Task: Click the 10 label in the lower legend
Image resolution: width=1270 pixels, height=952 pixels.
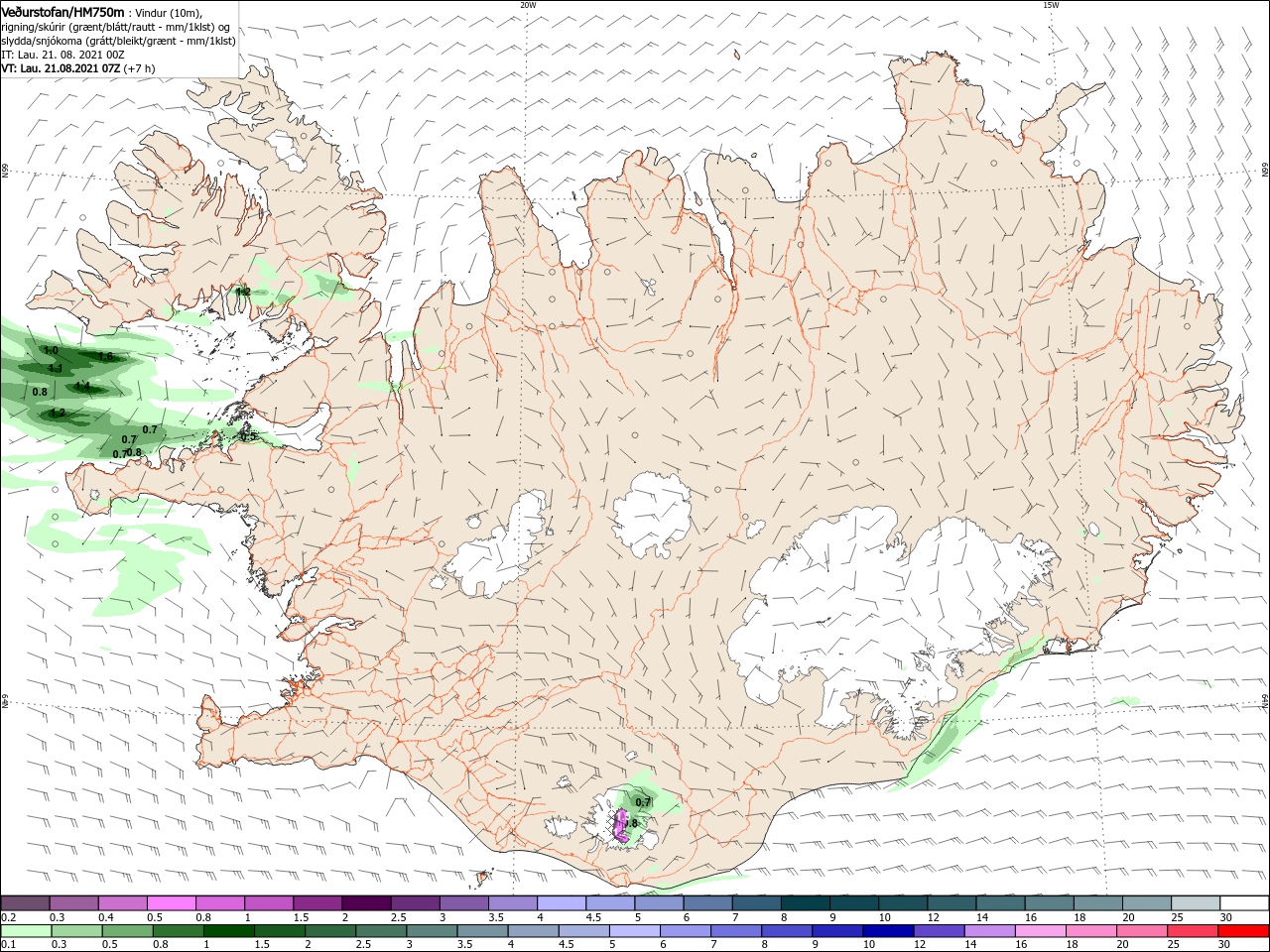Action: pos(868,946)
